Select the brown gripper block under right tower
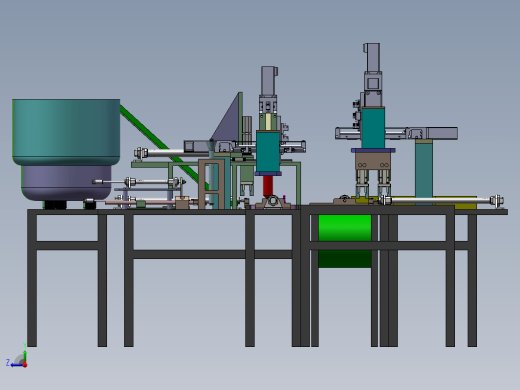Image resolution: width=520 pixels, height=390 pixels. tap(373, 161)
